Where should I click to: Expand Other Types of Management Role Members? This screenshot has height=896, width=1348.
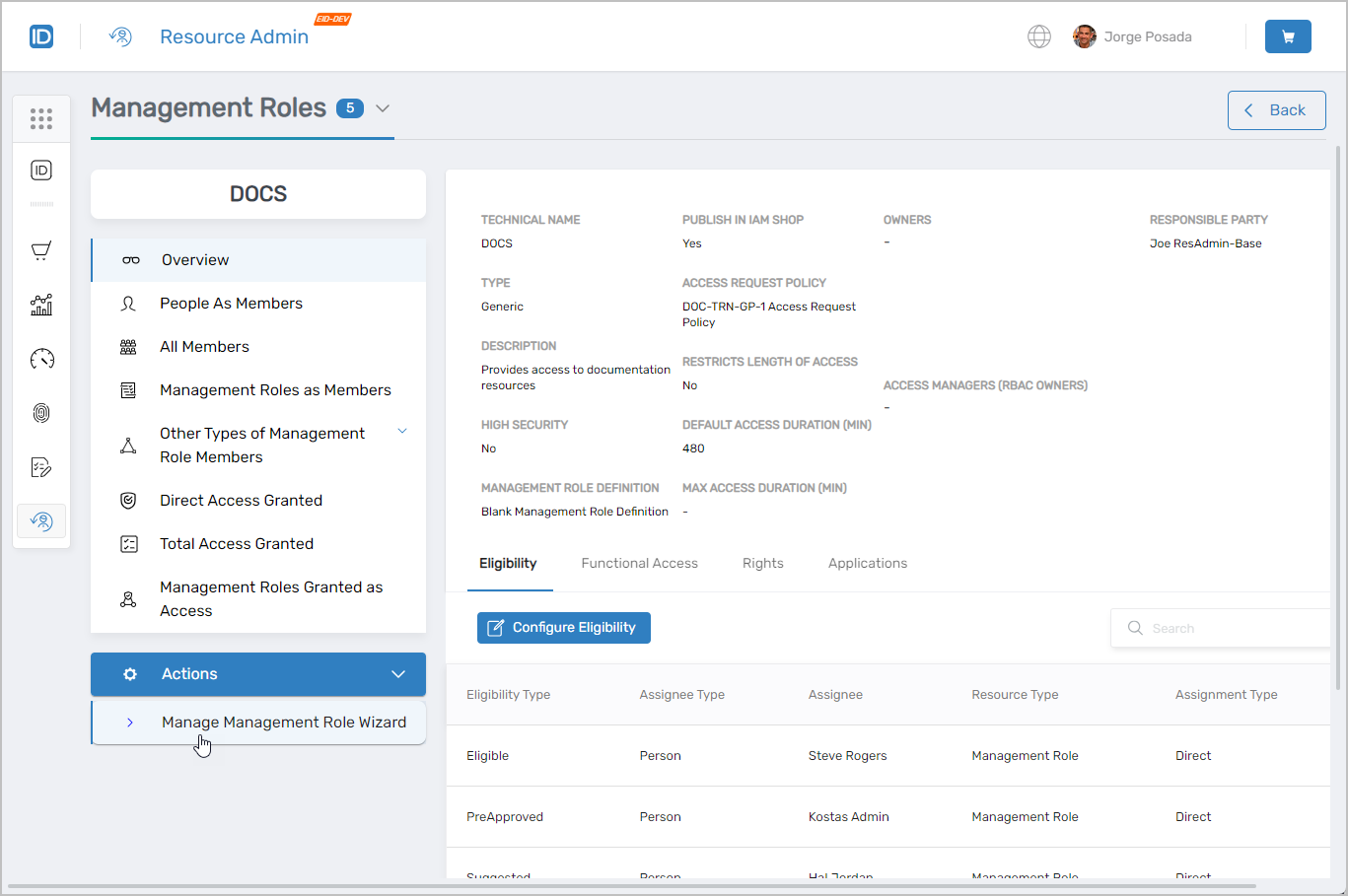click(x=402, y=431)
